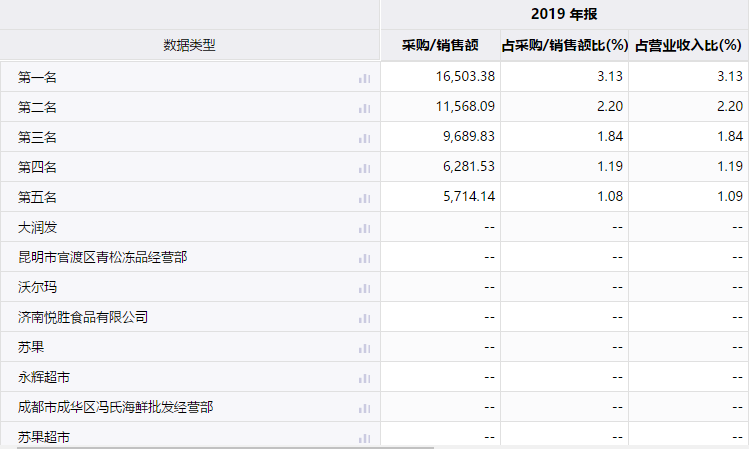Viewport: 749px width, 449px height.
Task: Open the chart icon for 大润发
Action: click(x=365, y=228)
